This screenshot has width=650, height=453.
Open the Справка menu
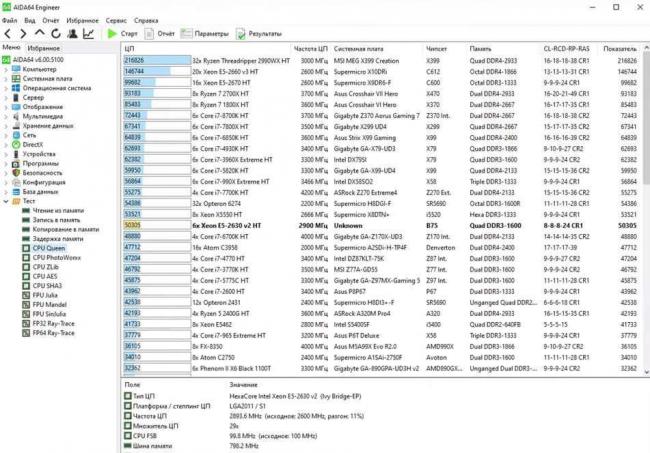point(146,20)
